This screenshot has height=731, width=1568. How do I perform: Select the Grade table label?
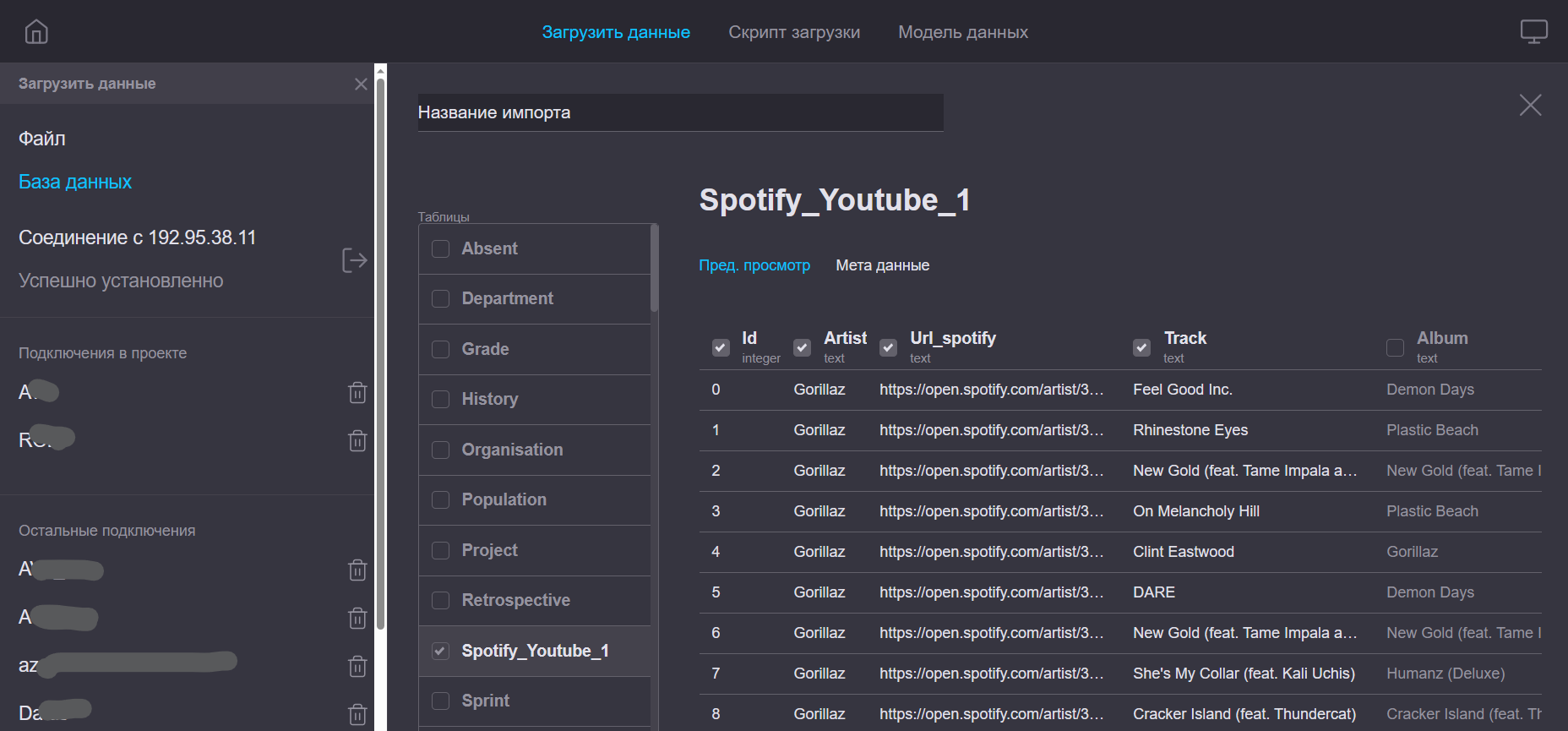(x=485, y=349)
